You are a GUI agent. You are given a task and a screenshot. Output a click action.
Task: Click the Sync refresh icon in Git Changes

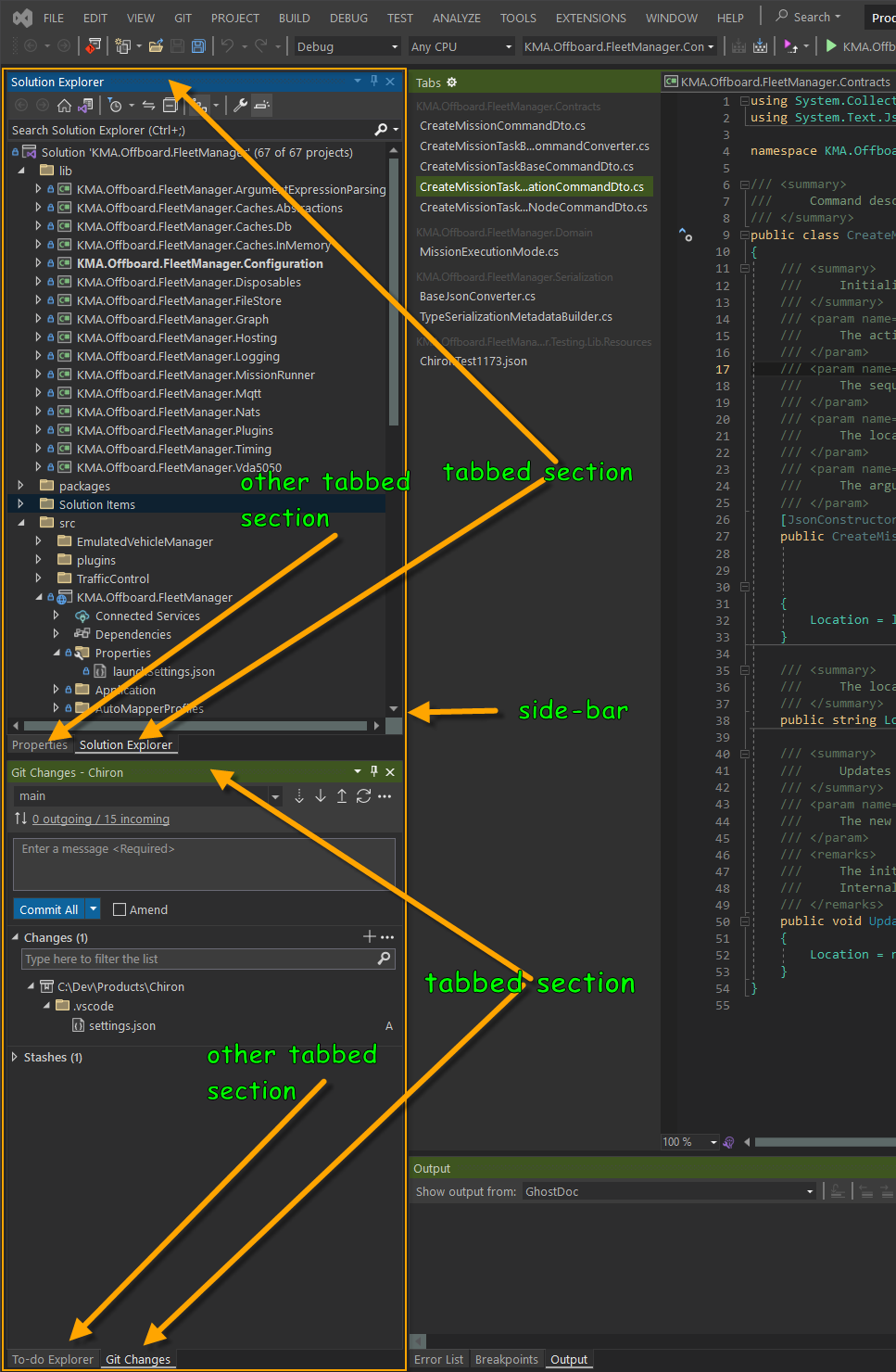coord(363,795)
